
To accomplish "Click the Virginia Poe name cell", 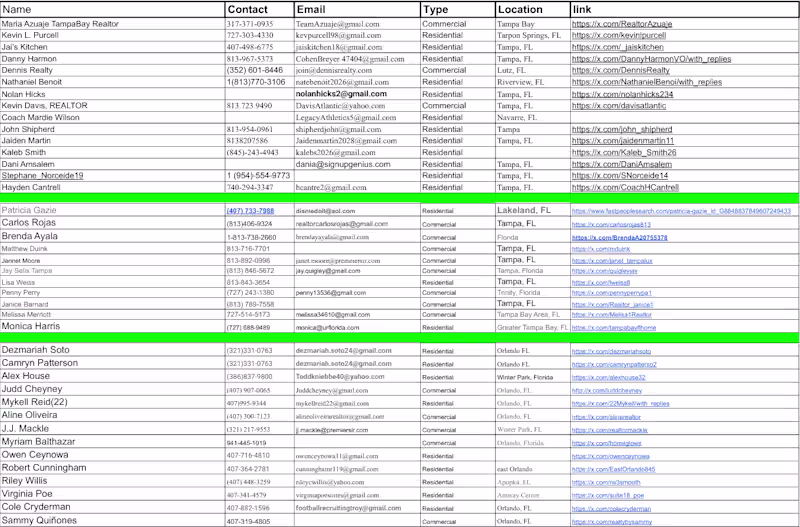I will 112,494.
